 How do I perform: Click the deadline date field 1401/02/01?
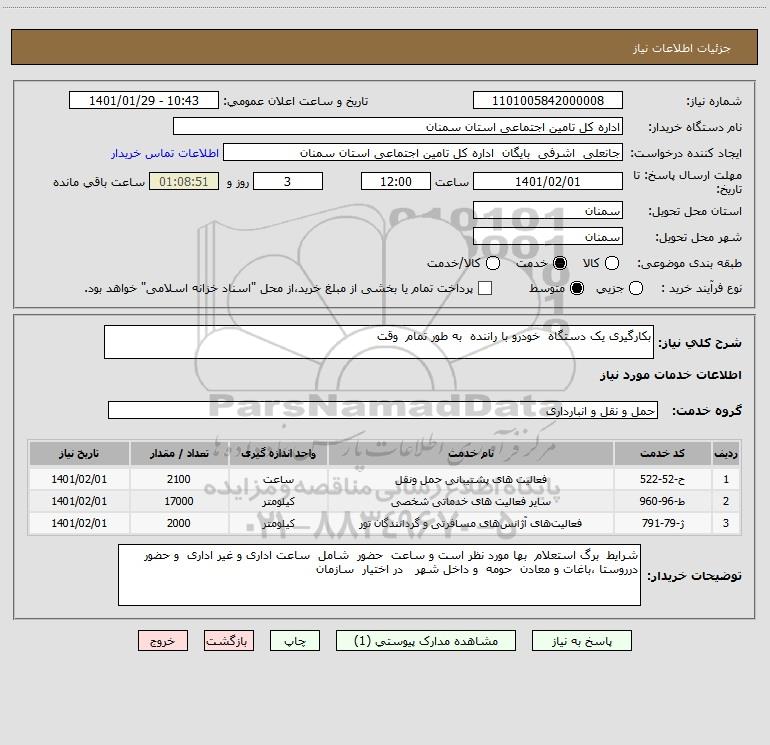[x=548, y=181]
